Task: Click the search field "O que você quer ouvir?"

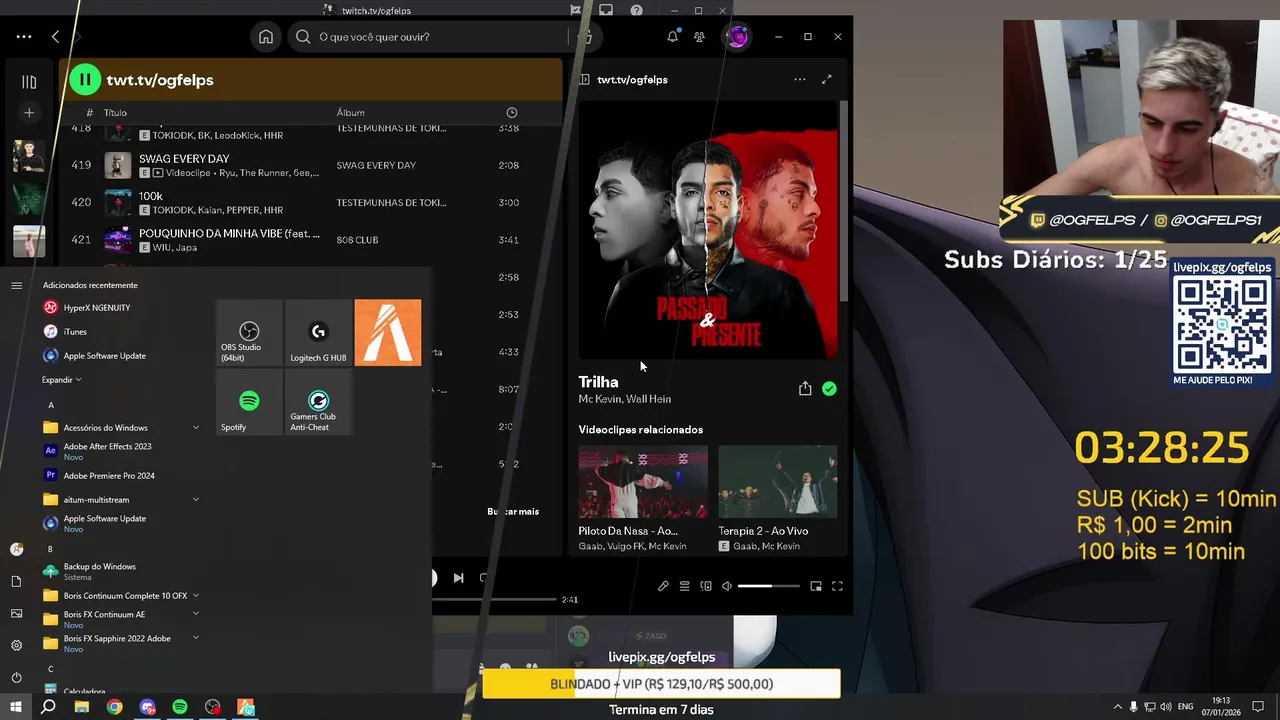Action: [x=430, y=37]
